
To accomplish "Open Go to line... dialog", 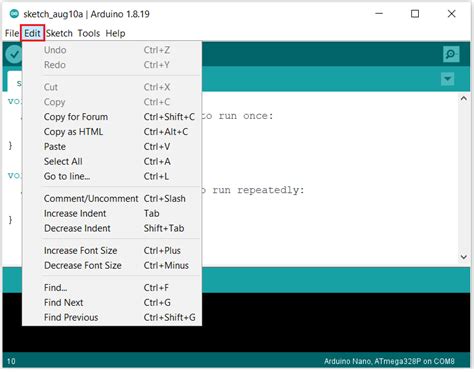I will [x=112, y=176].
